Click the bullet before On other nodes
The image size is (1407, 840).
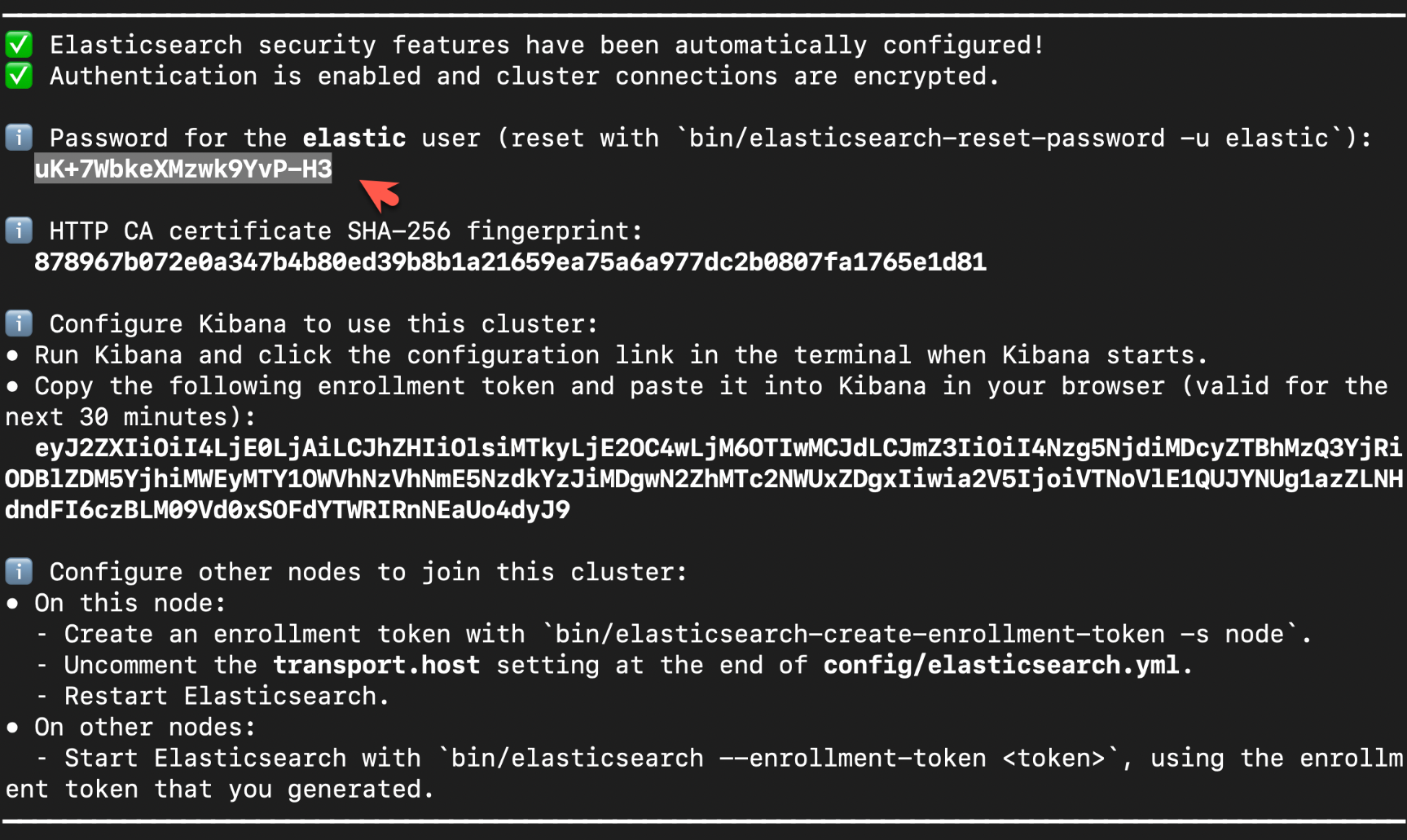click(x=12, y=728)
